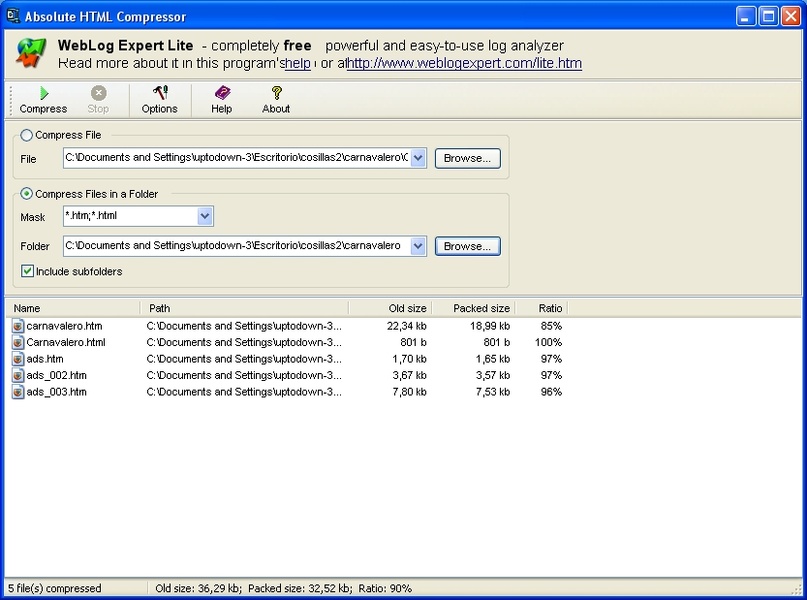Click the 3,67 kb old size value

pos(409,375)
